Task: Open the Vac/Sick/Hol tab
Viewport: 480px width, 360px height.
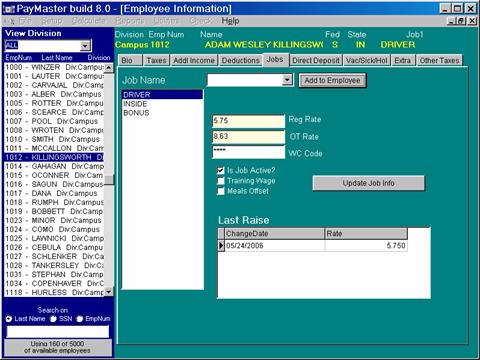Action: pos(367,60)
